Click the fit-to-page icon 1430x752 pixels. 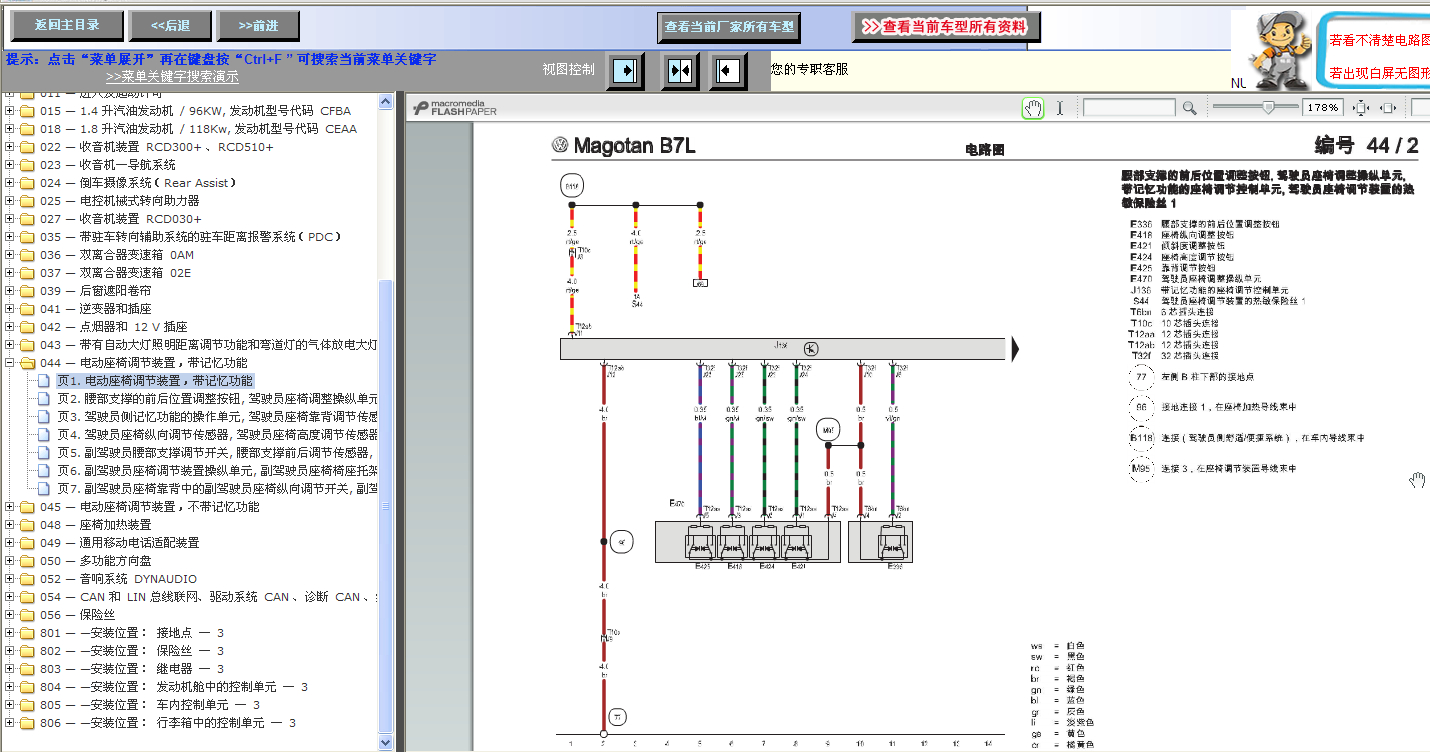coord(1361,108)
